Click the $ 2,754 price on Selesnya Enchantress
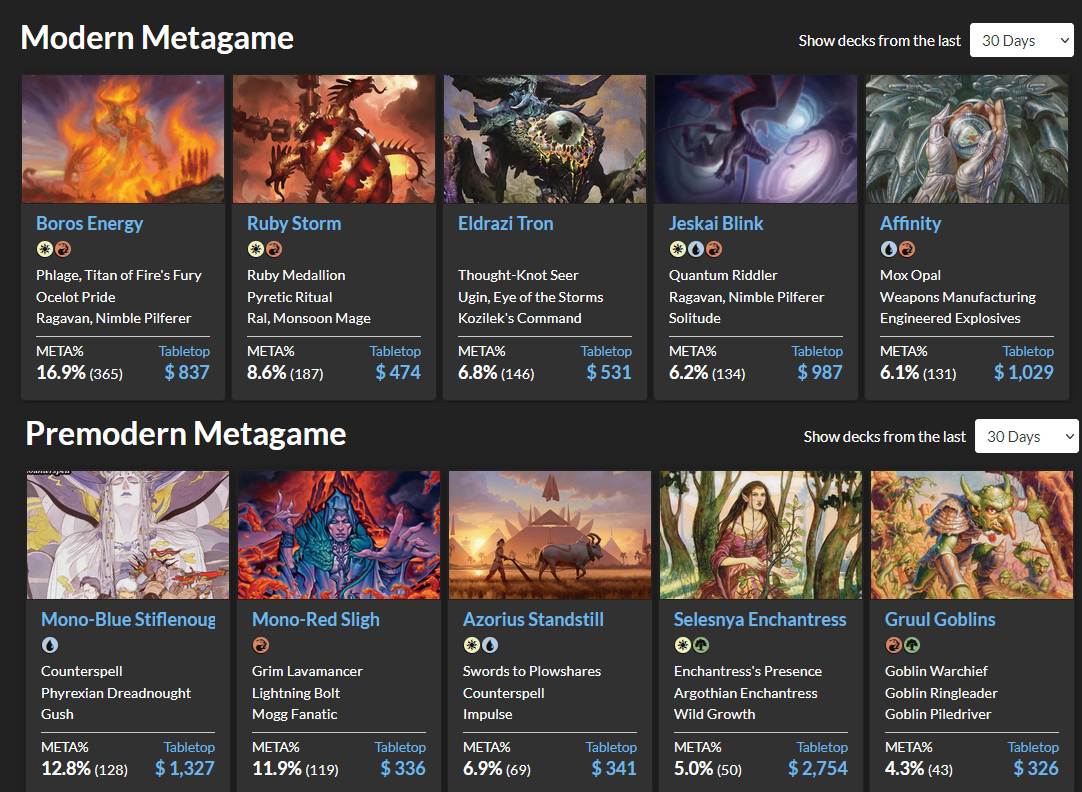 (x=818, y=769)
